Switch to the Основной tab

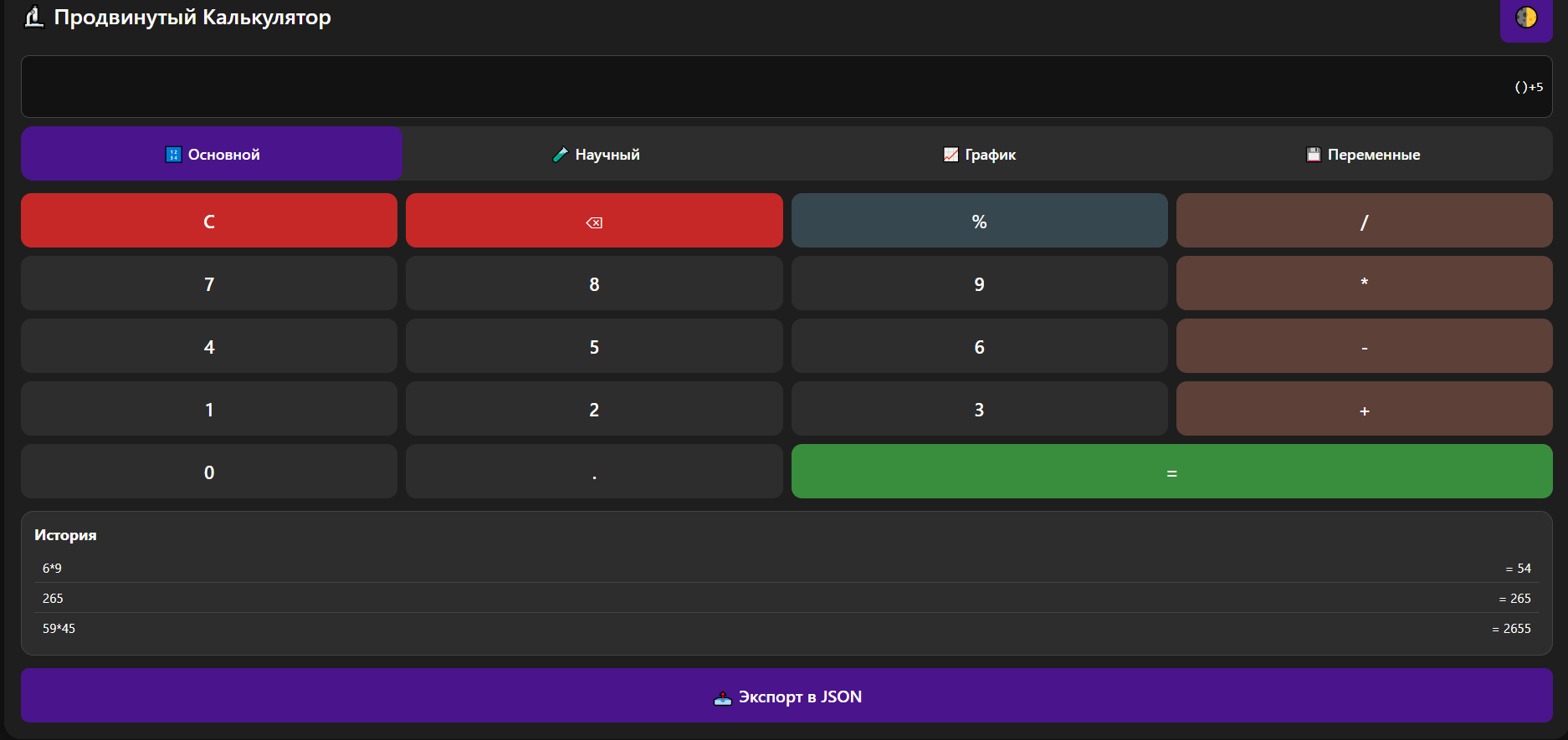coord(212,154)
